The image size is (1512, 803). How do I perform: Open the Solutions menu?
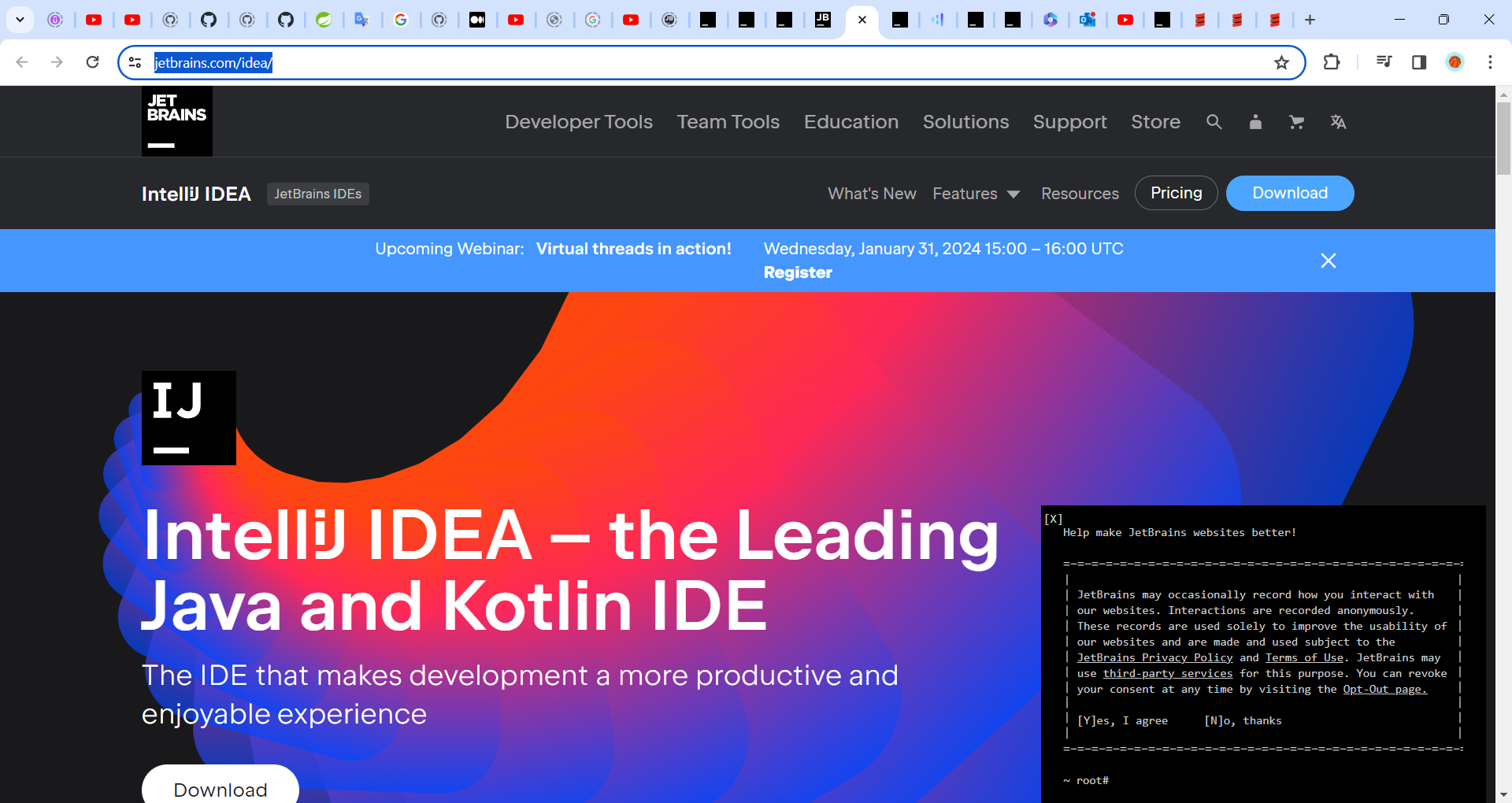[965, 122]
